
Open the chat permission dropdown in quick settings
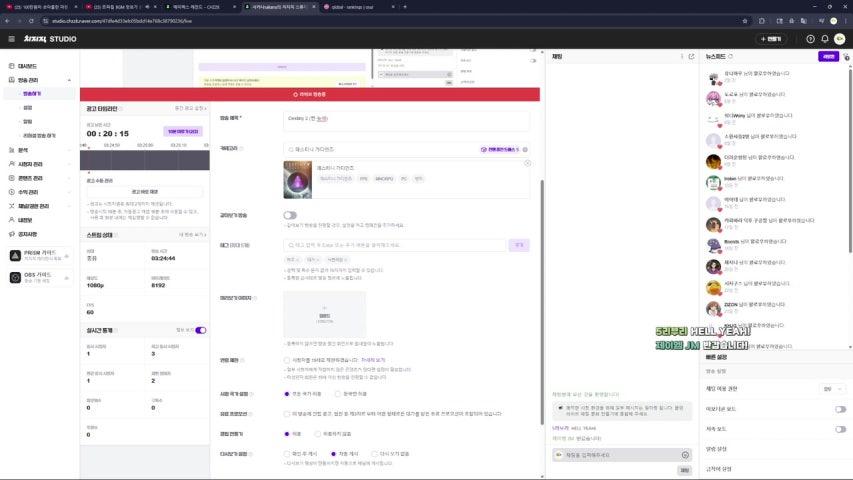pyautogui.click(x=832, y=389)
